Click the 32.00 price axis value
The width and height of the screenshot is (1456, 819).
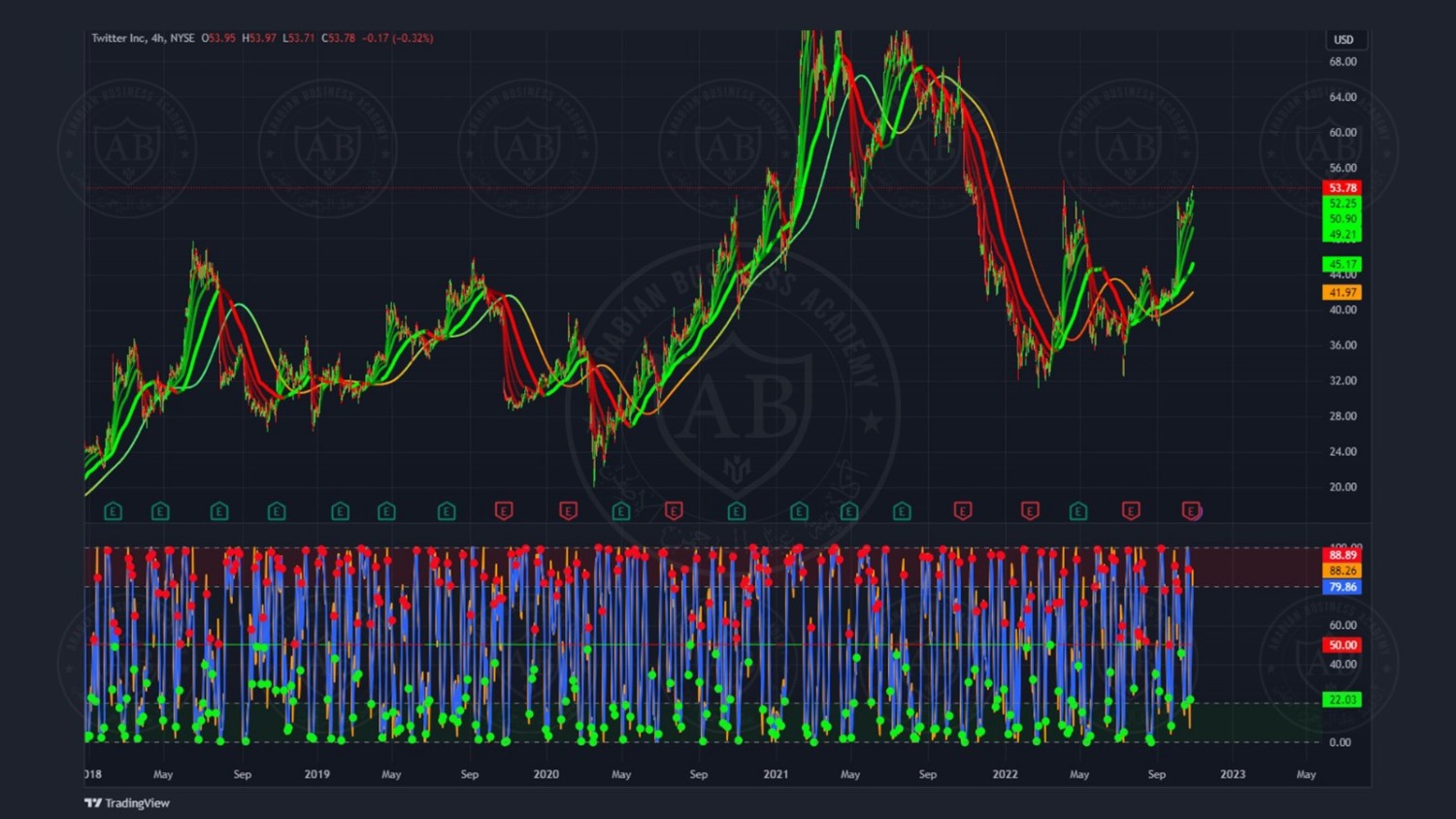(1343, 380)
